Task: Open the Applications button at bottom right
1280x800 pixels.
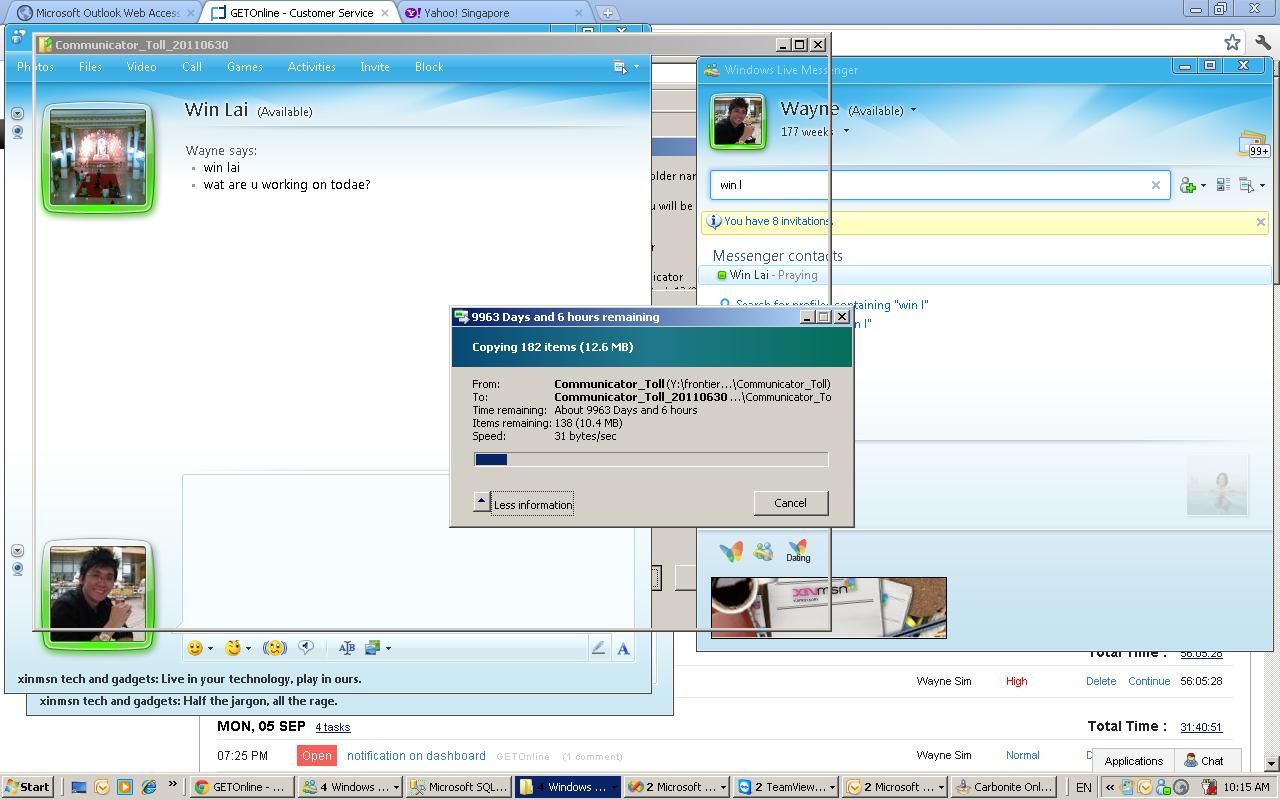Action: 1133,761
